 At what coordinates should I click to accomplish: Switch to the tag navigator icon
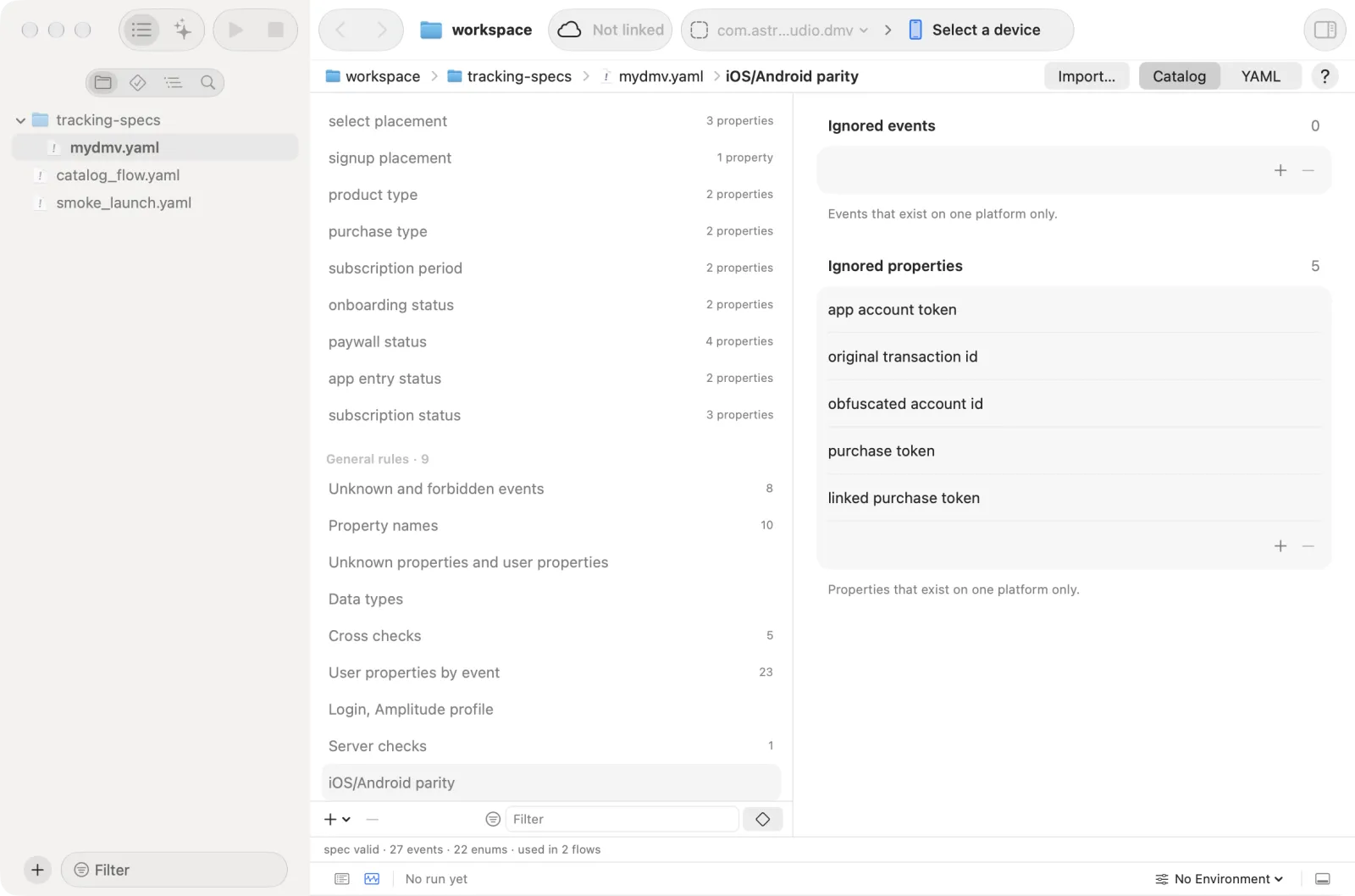coord(138,82)
